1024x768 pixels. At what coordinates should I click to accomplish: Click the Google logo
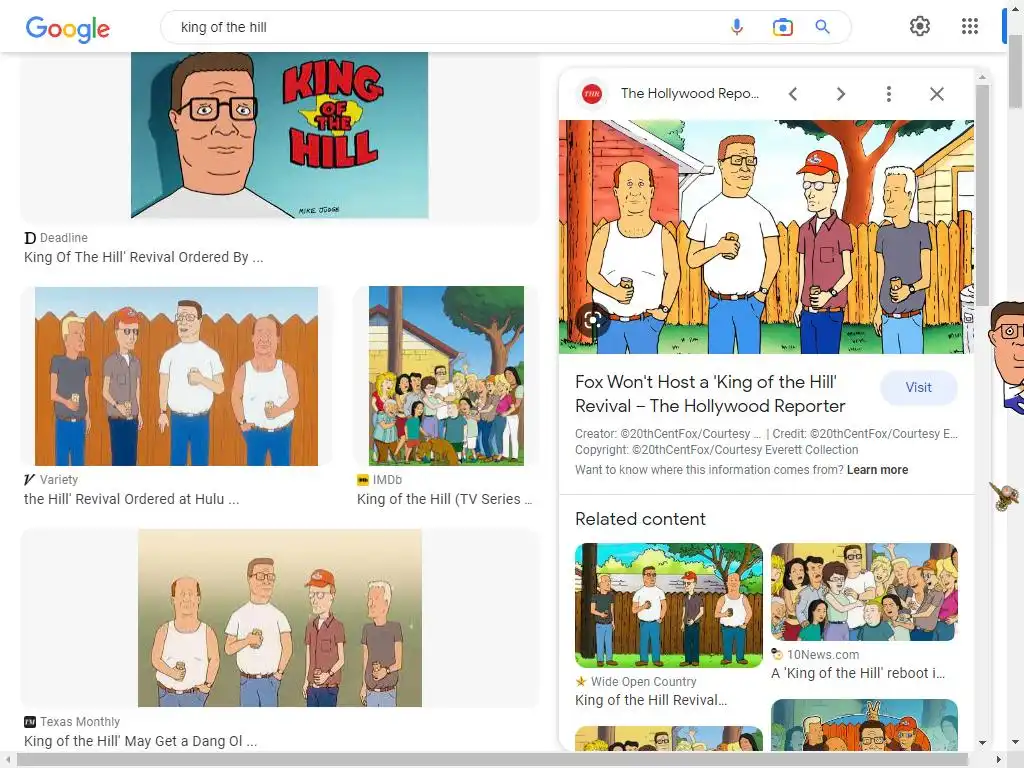point(68,28)
